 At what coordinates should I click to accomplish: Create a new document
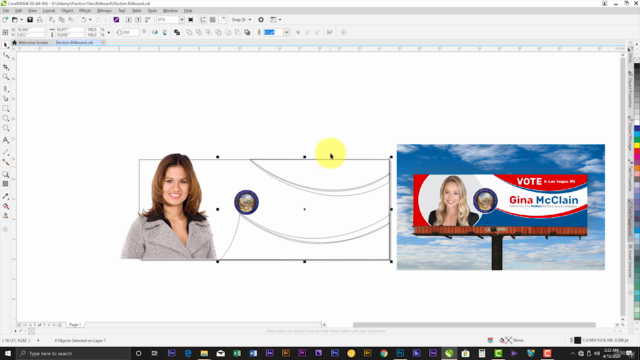5,20
